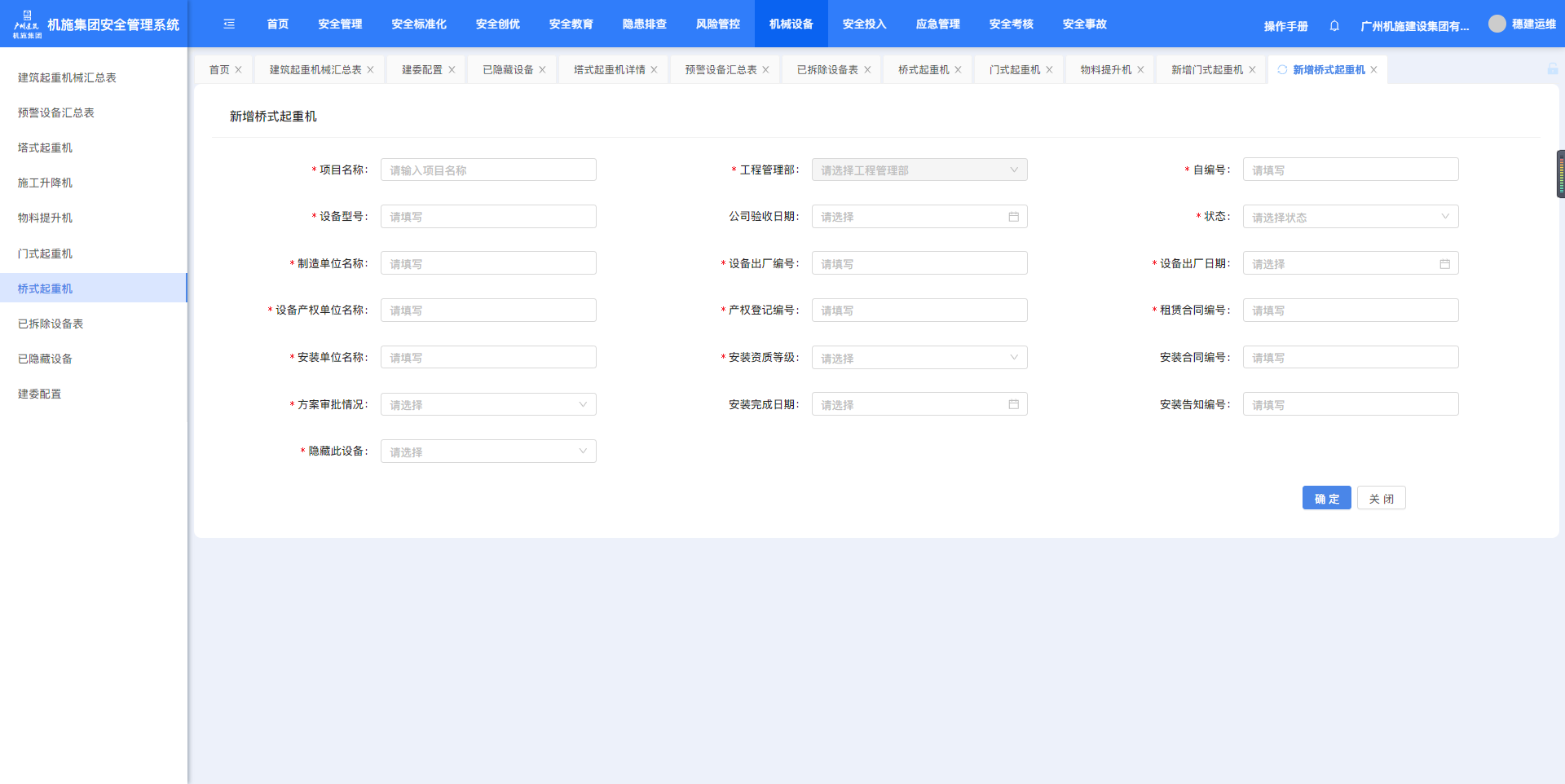Open calendar icon for 公司验收日期
Image resolution: width=1565 pixels, height=784 pixels.
pyautogui.click(x=1013, y=217)
